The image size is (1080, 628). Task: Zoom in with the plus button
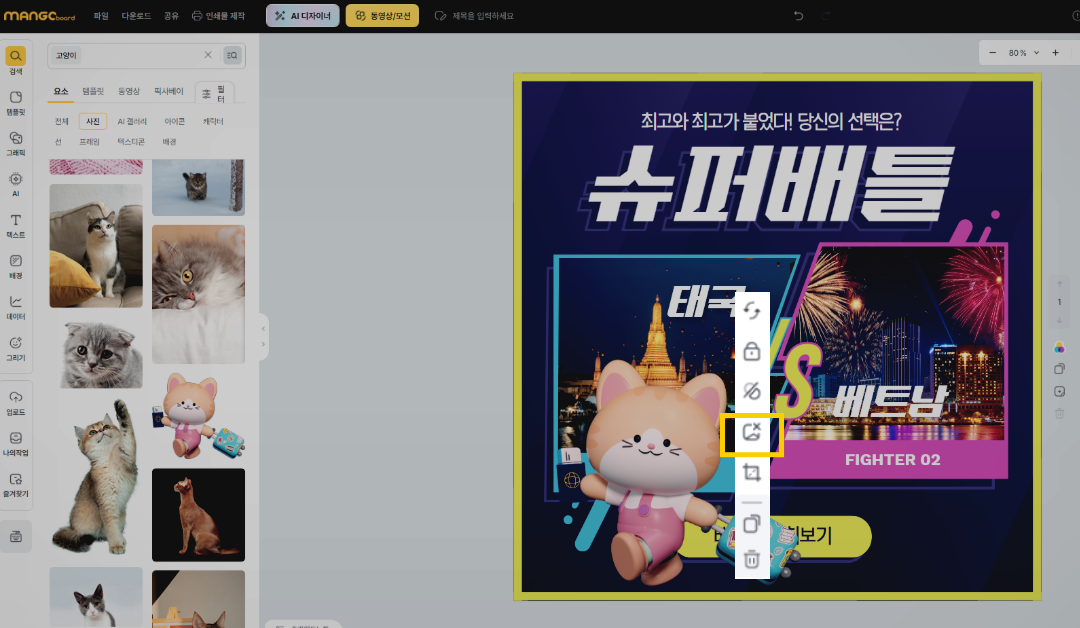1055,52
